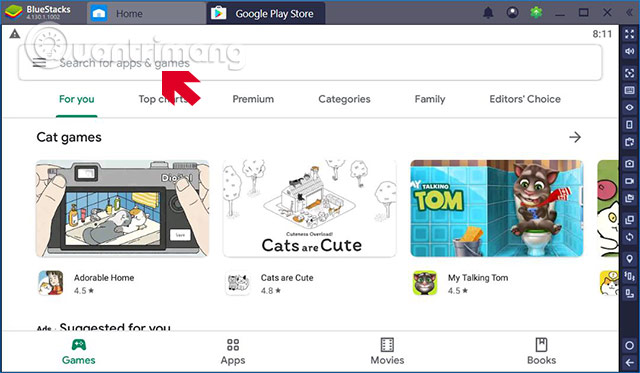Click the rotate screen icon

pos(629,293)
